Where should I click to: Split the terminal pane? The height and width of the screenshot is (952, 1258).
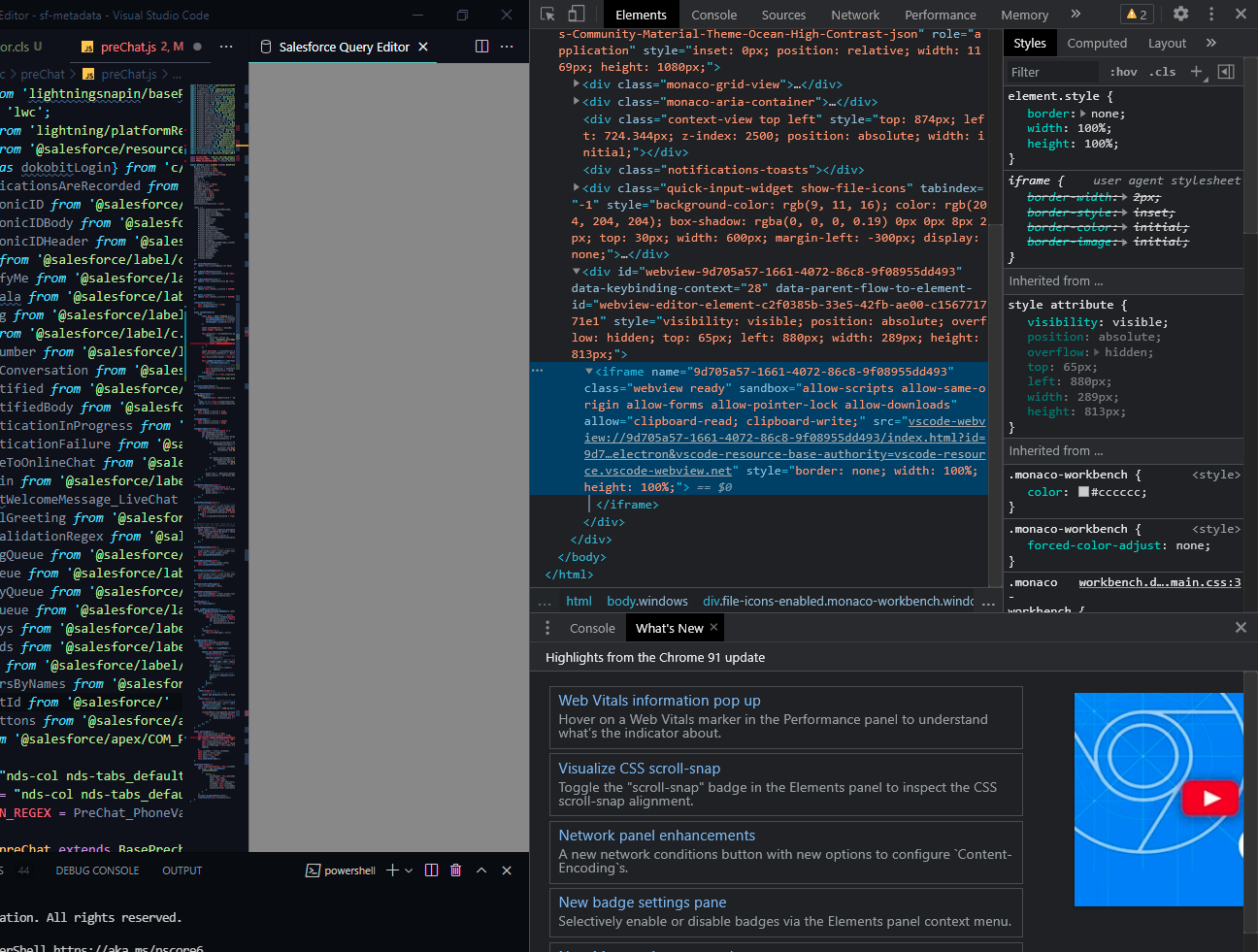click(x=431, y=870)
